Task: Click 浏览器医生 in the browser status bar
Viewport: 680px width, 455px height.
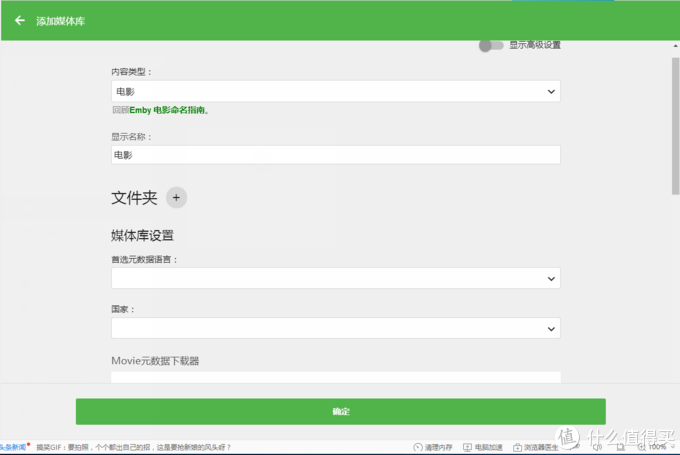Action: [536, 447]
